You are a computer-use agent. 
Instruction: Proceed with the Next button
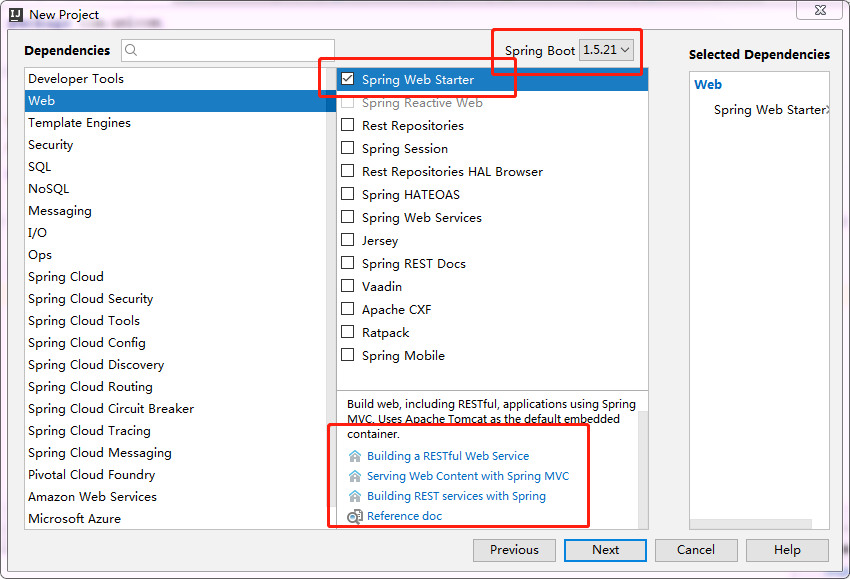605,550
